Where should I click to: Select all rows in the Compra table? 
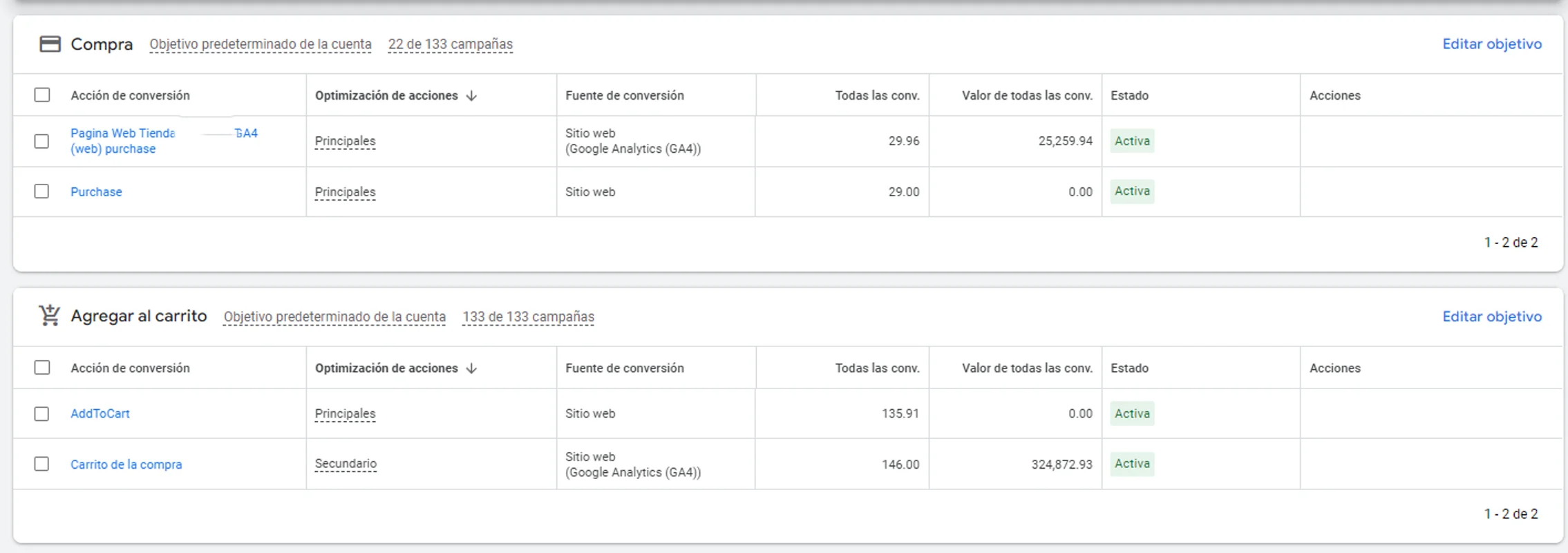(41, 95)
